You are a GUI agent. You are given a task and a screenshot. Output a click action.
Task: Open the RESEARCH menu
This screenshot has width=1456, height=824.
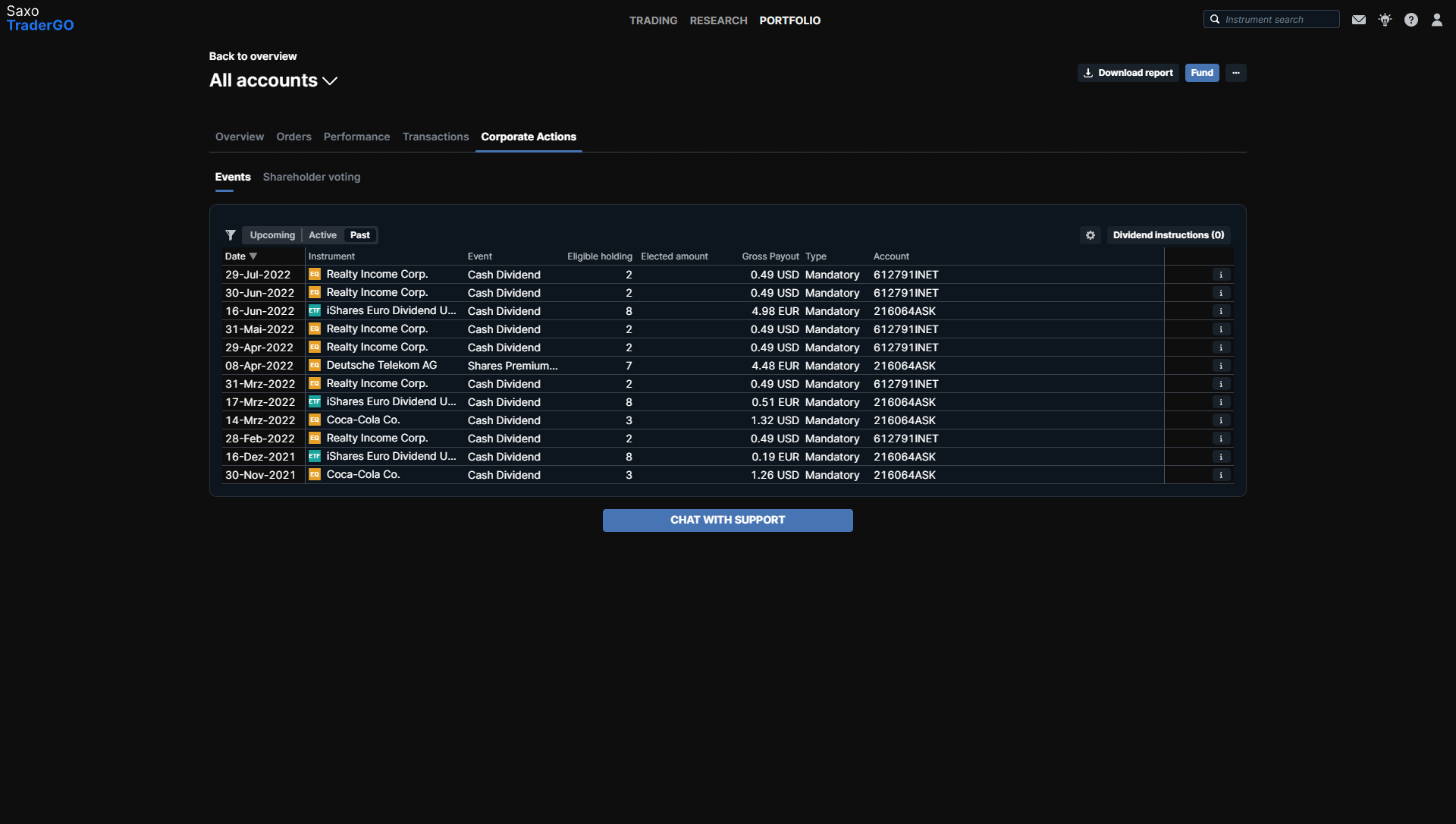718,20
